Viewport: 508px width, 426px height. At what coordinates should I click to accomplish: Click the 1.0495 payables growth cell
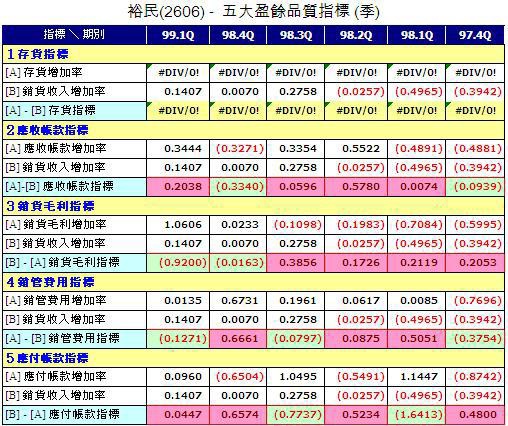coord(296,377)
